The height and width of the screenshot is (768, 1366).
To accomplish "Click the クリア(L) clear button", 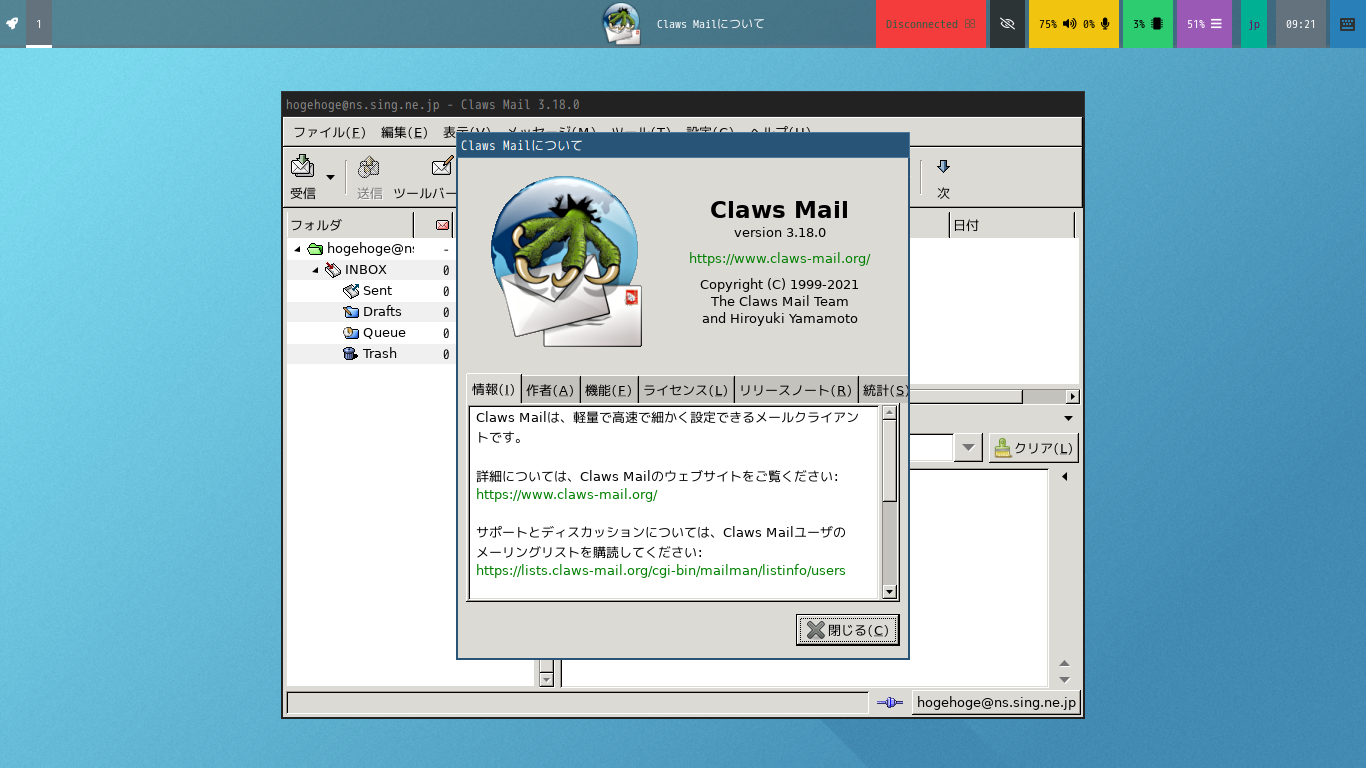I will click(x=1034, y=448).
